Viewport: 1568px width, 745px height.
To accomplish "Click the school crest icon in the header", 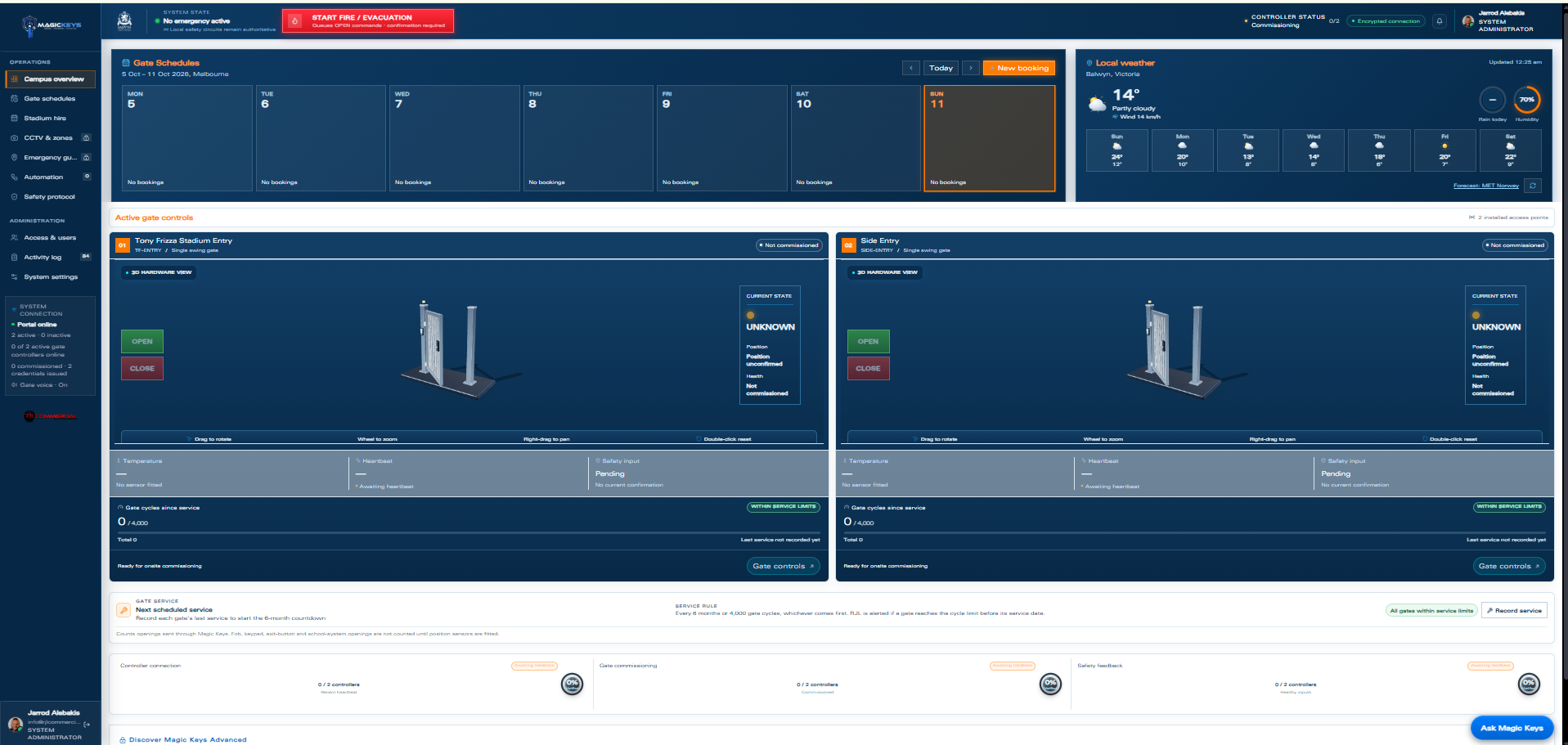I will [124, 21].
